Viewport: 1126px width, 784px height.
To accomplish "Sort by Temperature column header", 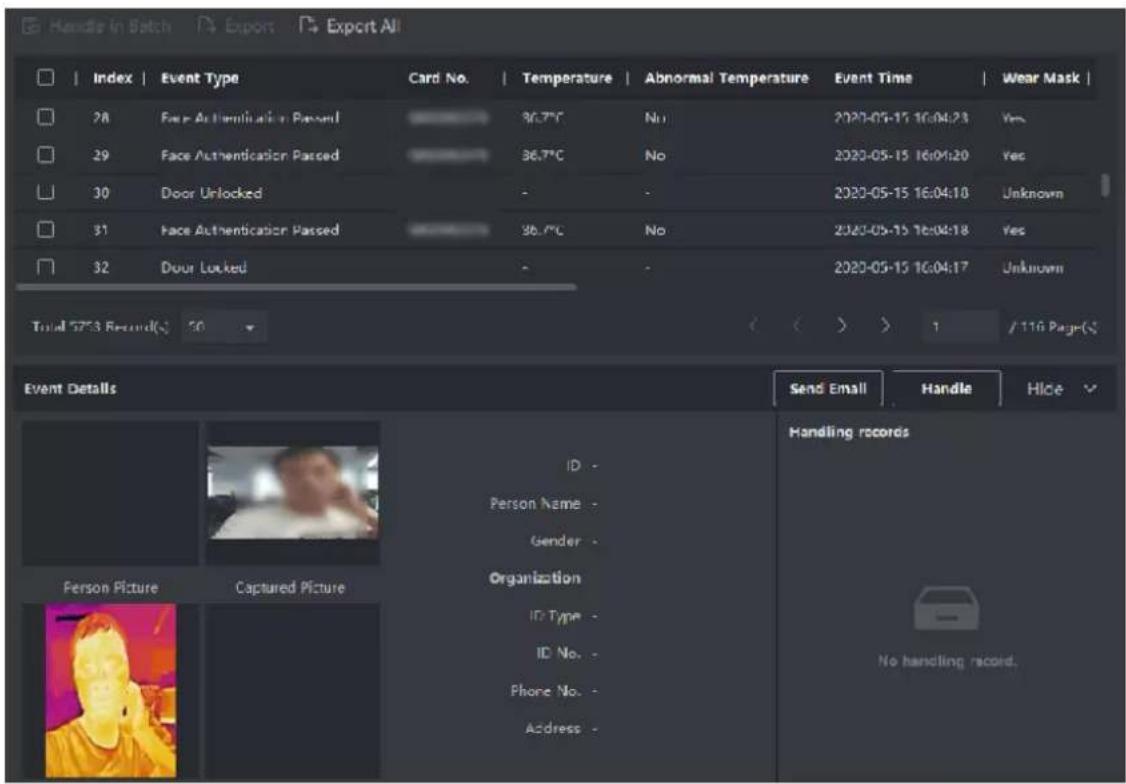I will coord(567,78).
